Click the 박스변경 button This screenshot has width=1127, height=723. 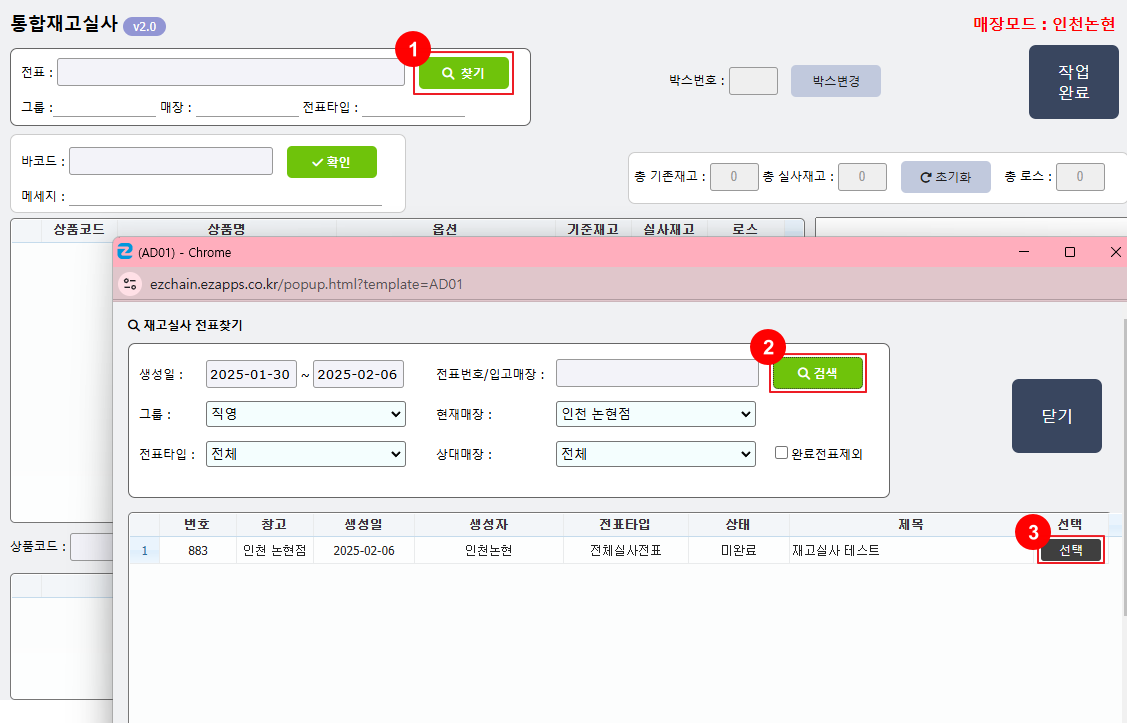click(835, 81)
